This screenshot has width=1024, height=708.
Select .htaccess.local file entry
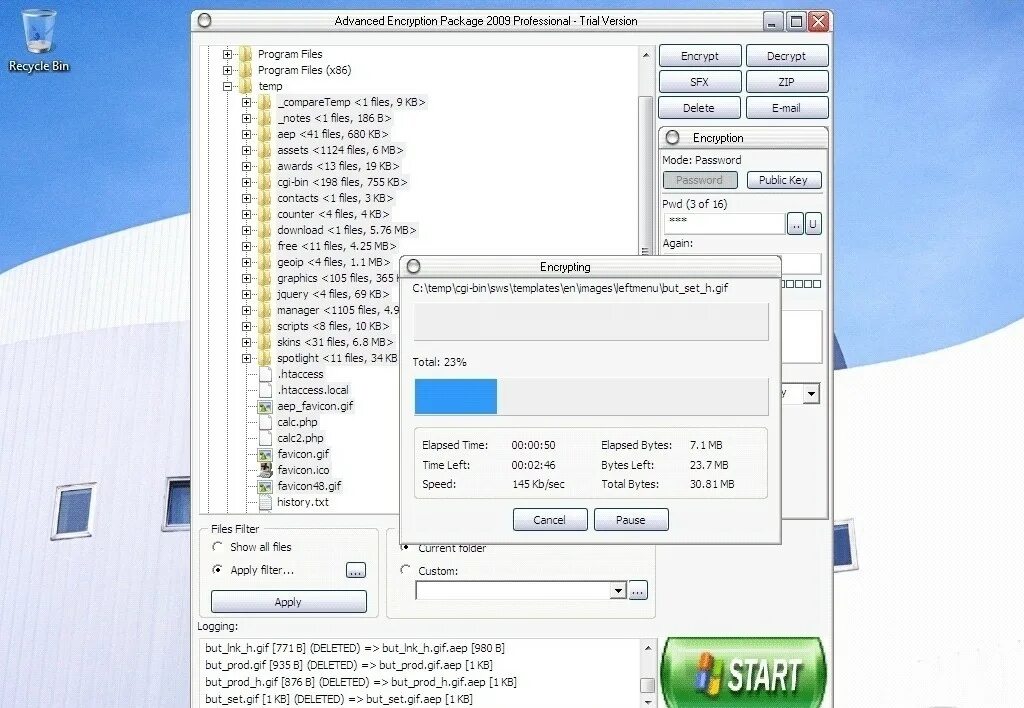click(313, 390)
